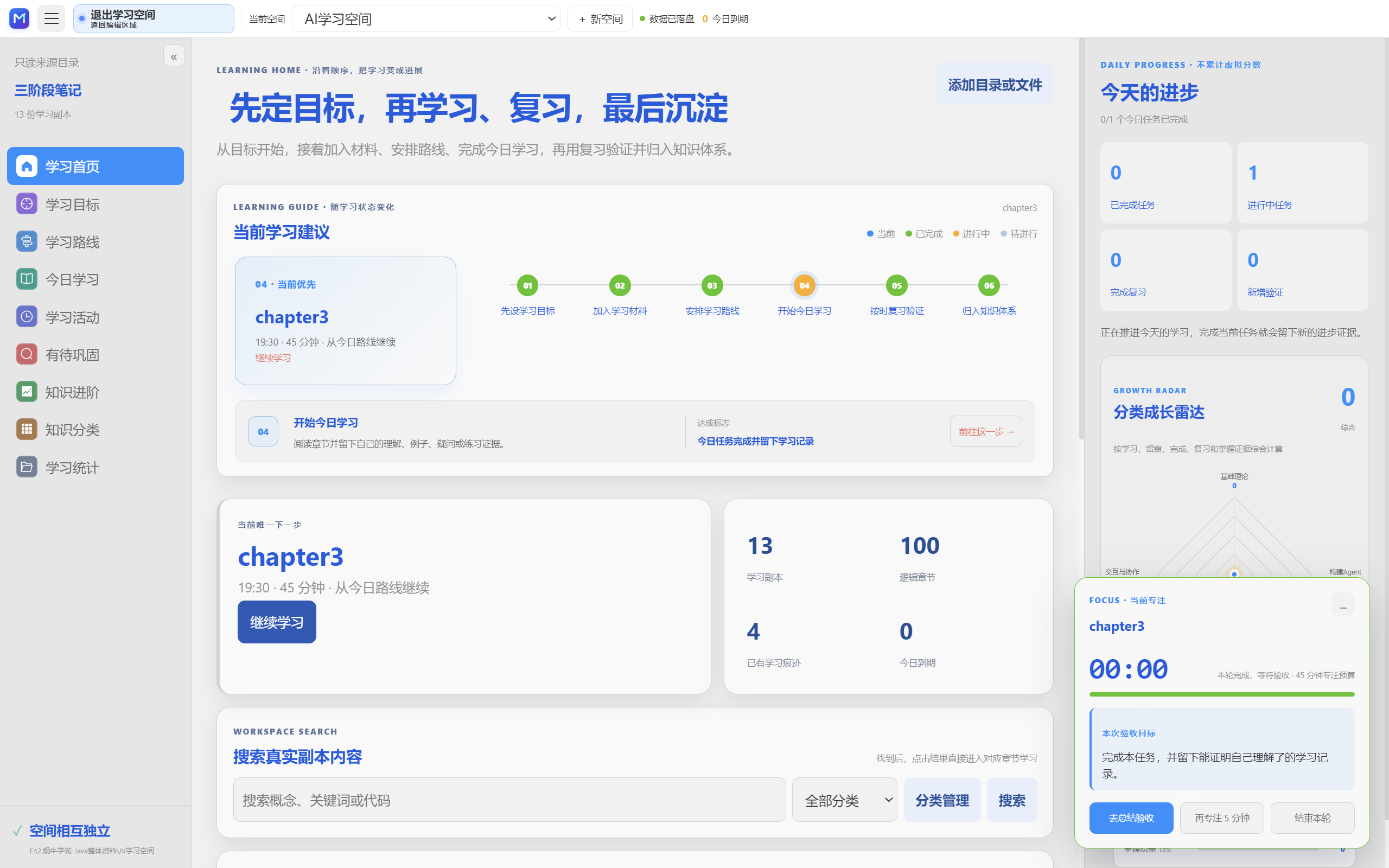Viewport: 1389px width, 868px height.
Task: Click the 添加目录或文件 button
Action: pos(995,85)
